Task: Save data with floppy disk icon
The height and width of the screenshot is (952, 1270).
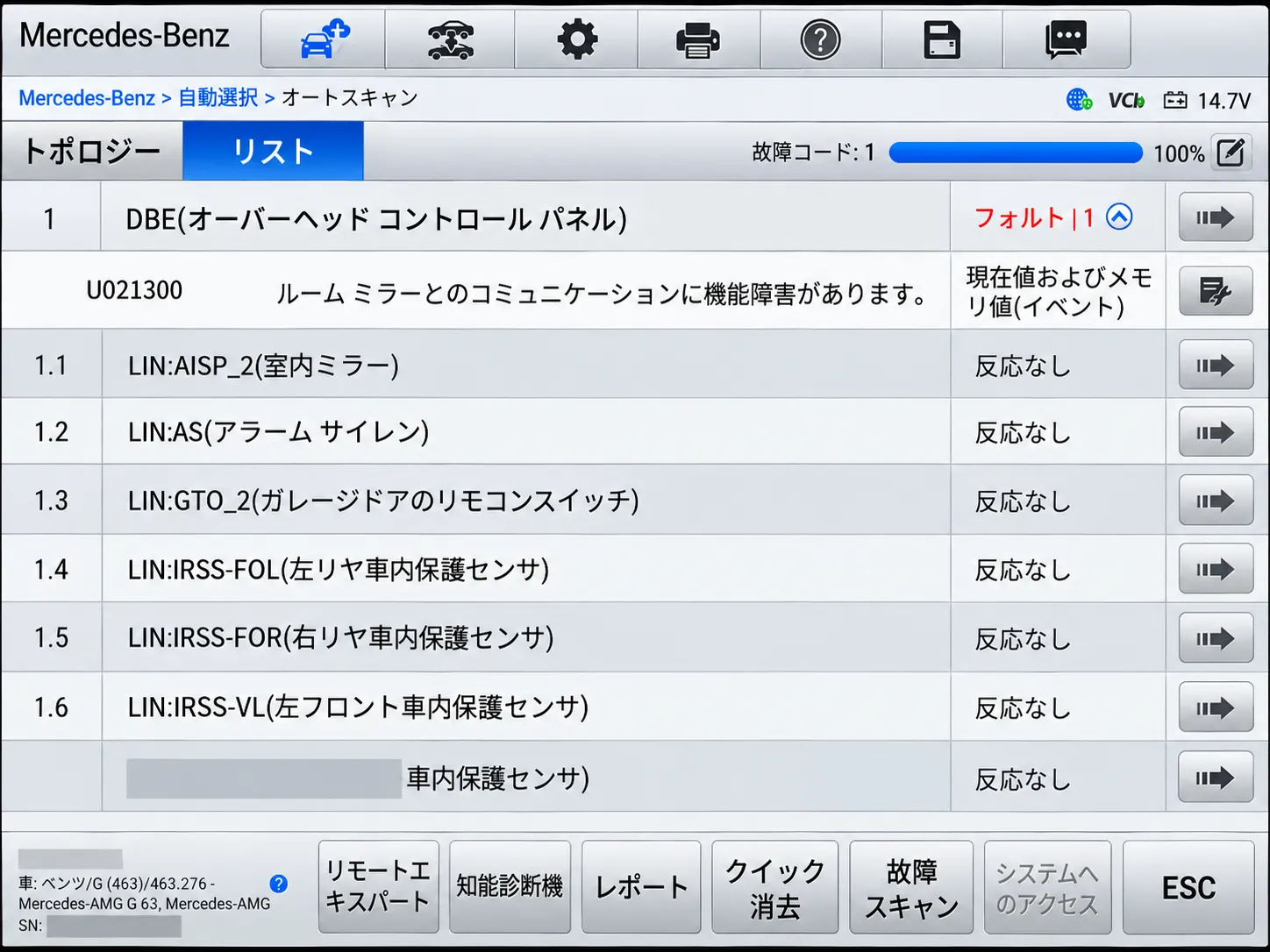Action: coord(942,39)
